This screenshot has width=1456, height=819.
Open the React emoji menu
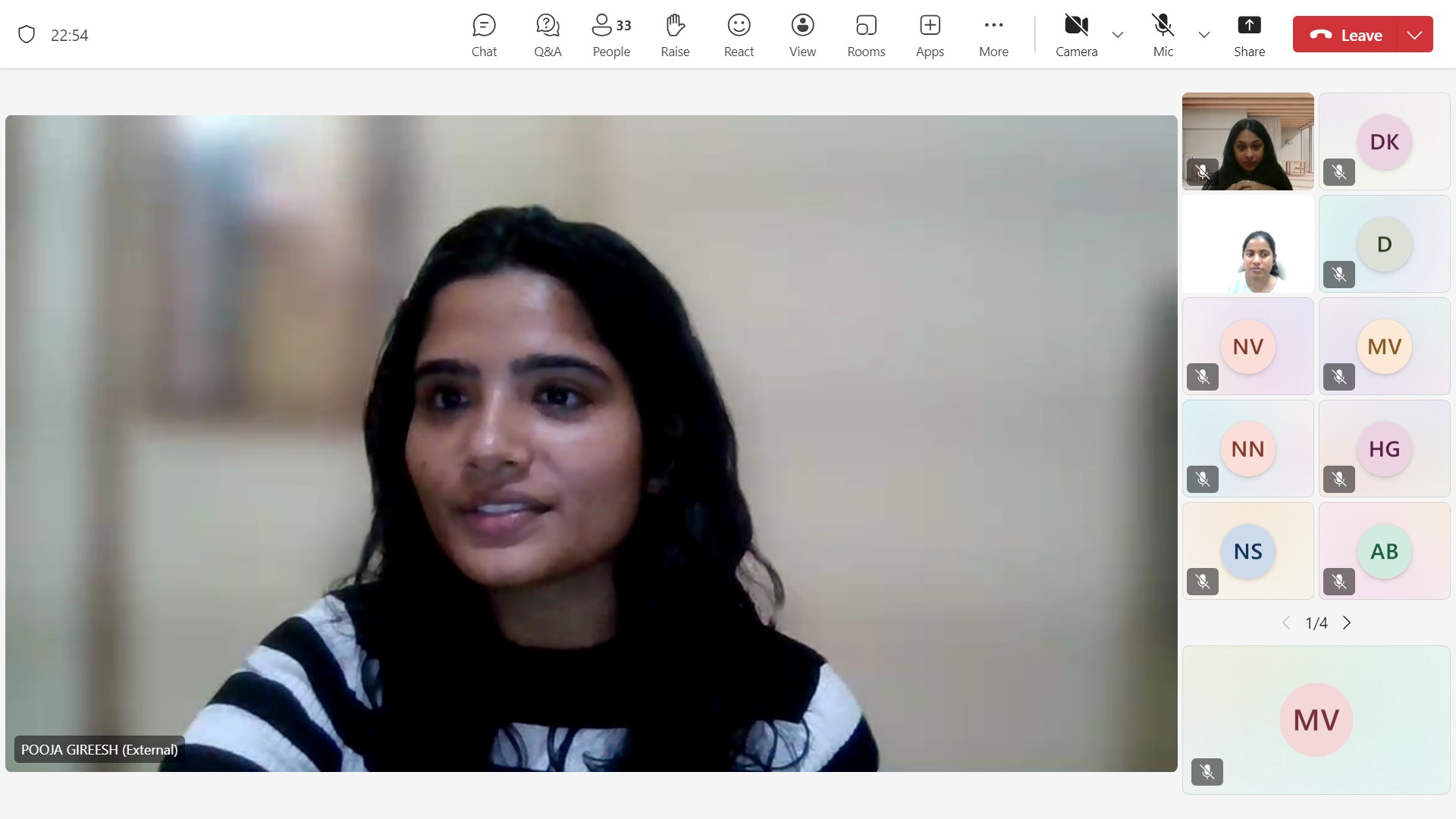point(739,35)
